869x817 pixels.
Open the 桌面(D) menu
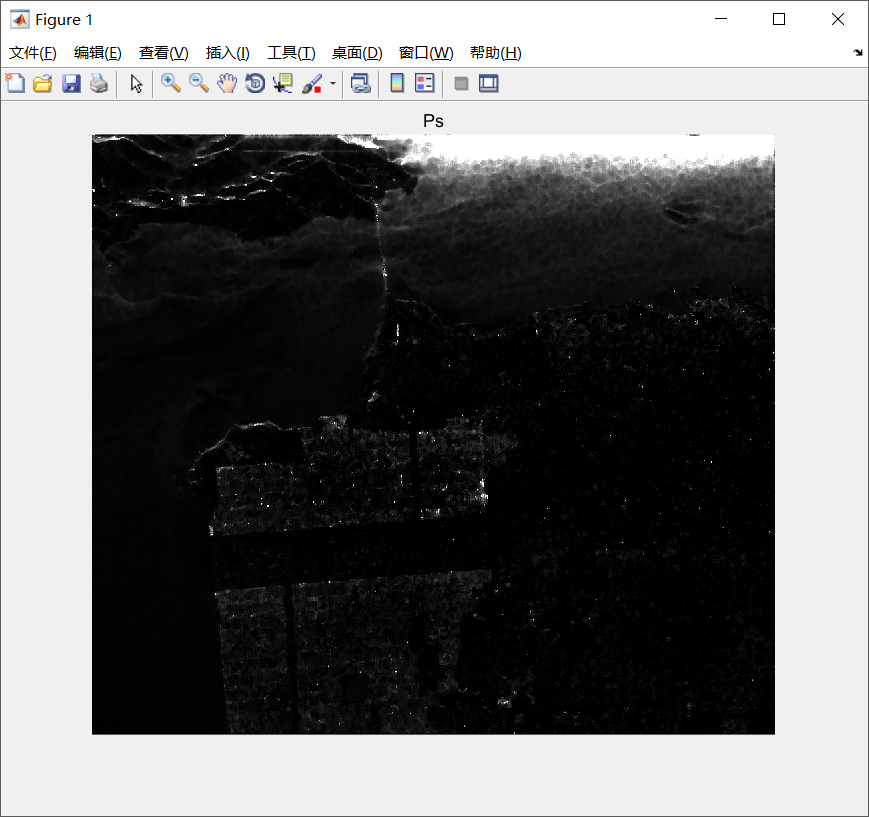[x=357, y=53]
